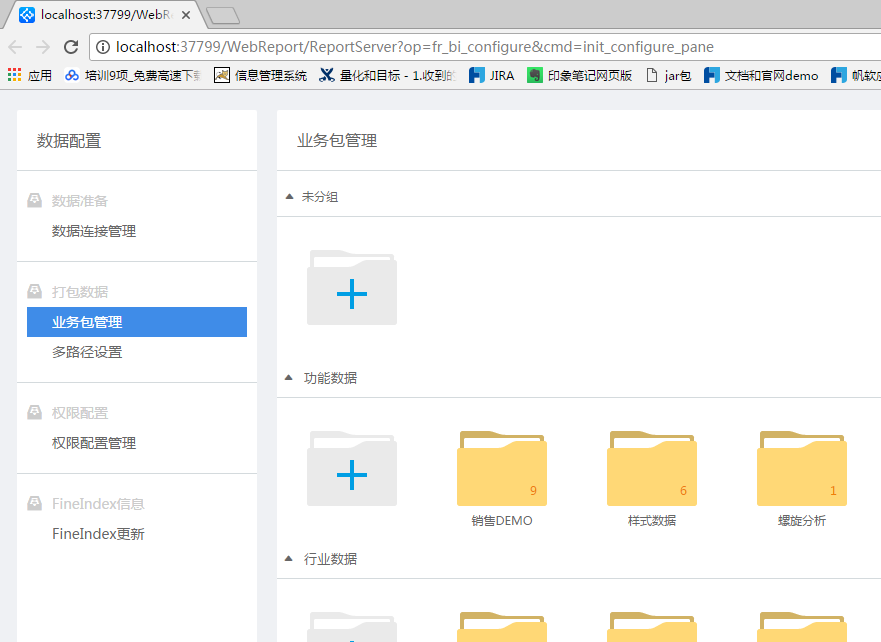Image resolution: width=881 pixels, height=642 pixels.
Task: Click the 数据准备 section icon
Action: click(x=35, y=201)
